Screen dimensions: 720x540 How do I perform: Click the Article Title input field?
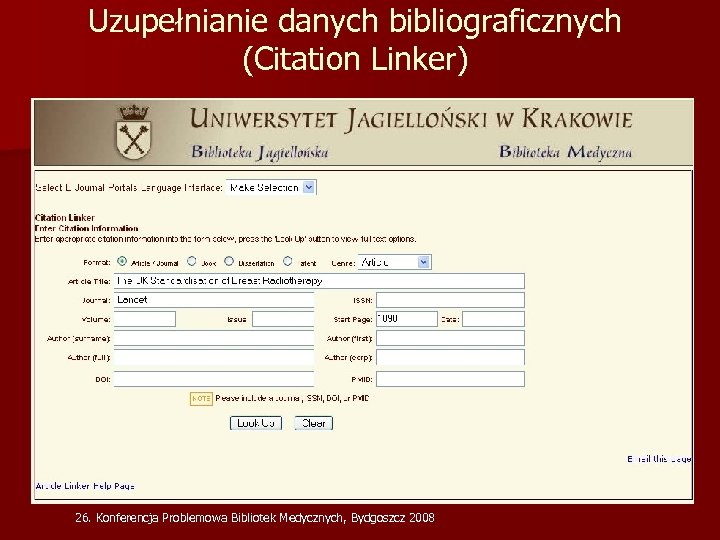319,281
